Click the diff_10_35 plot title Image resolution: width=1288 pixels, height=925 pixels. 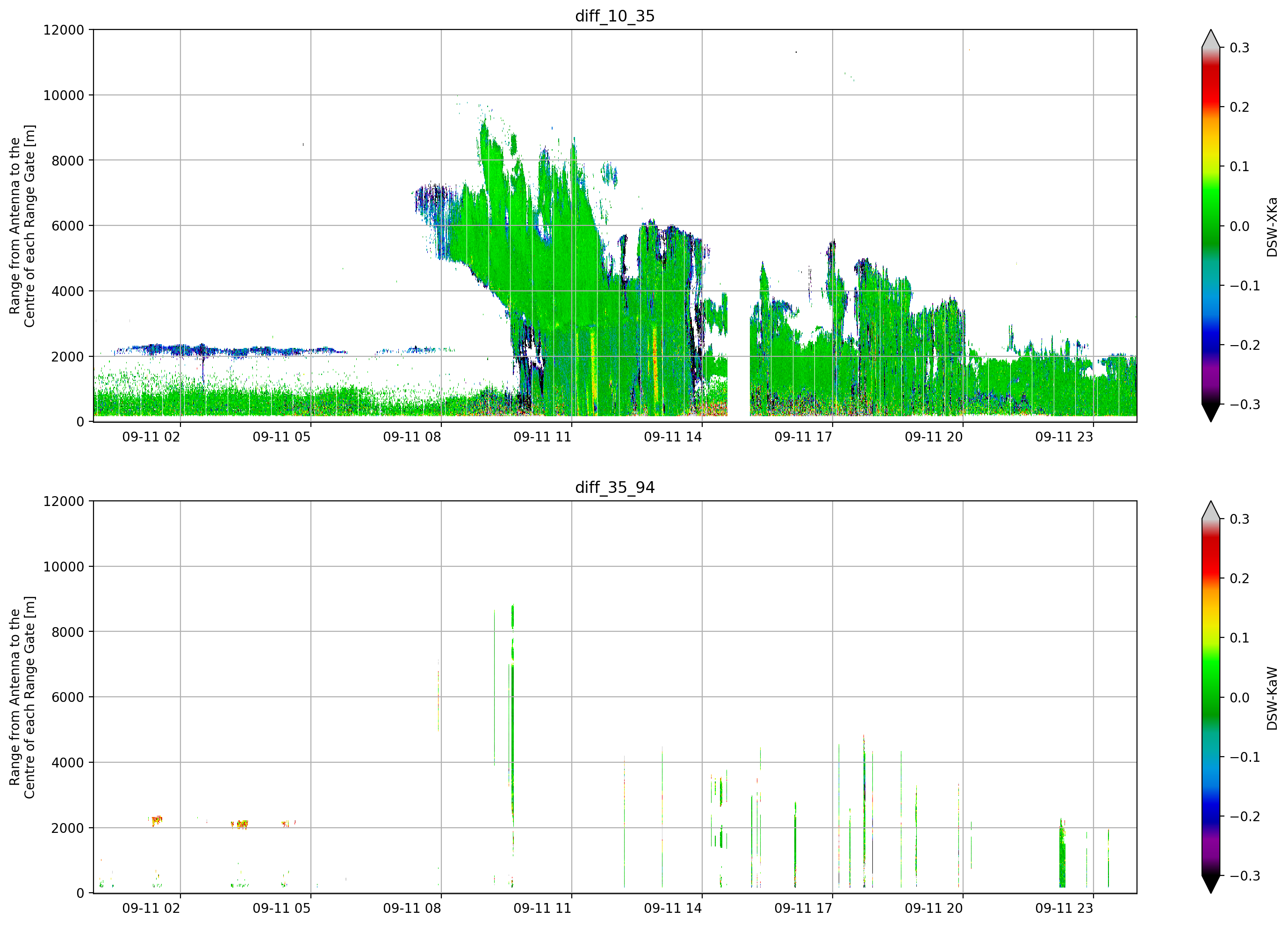click(x=614, y=16)
